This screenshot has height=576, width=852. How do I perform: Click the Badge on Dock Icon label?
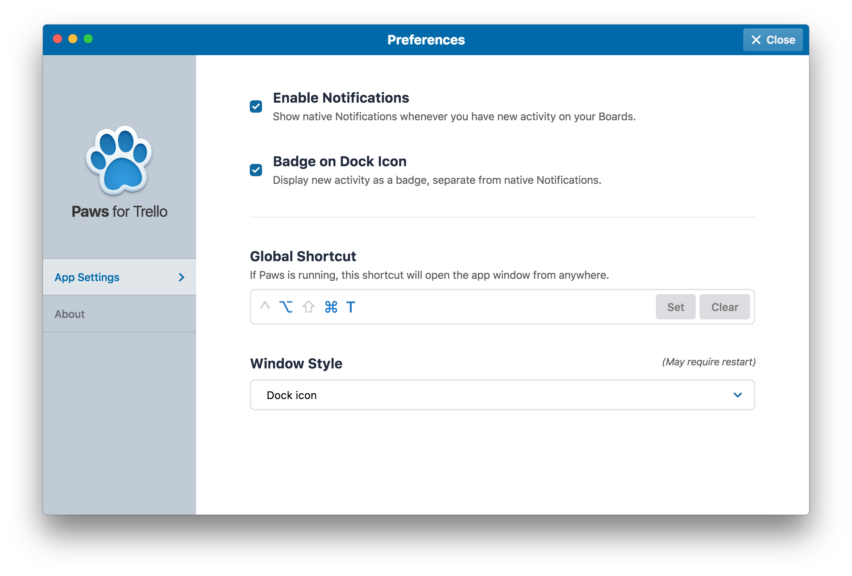pyautogui.click(x=340, y=161)
